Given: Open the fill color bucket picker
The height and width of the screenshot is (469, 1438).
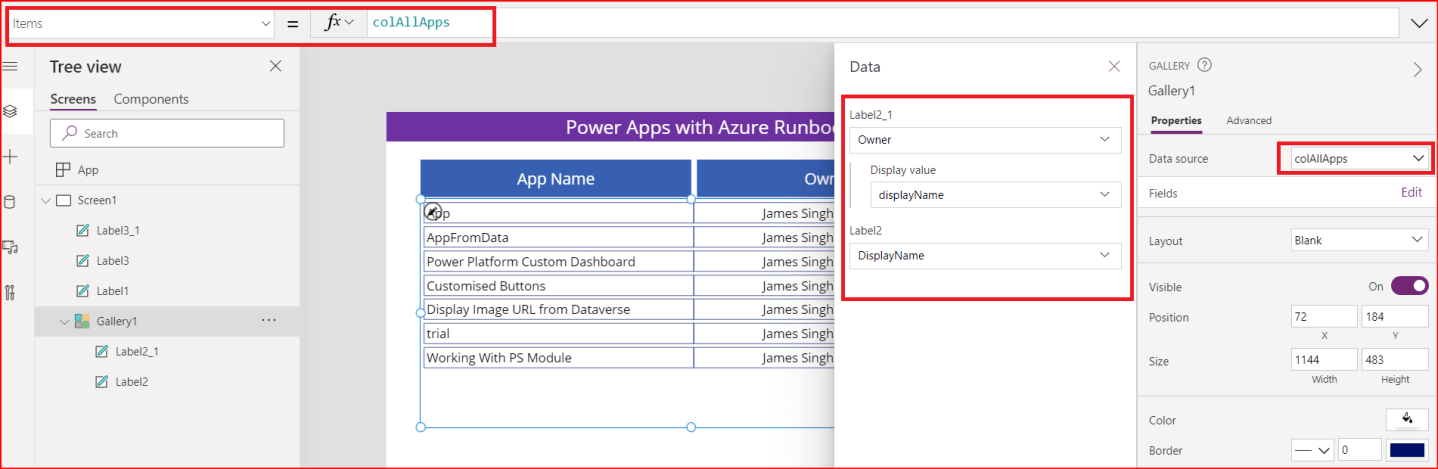Looking at the screenshot, I should tap(1407, 419).
